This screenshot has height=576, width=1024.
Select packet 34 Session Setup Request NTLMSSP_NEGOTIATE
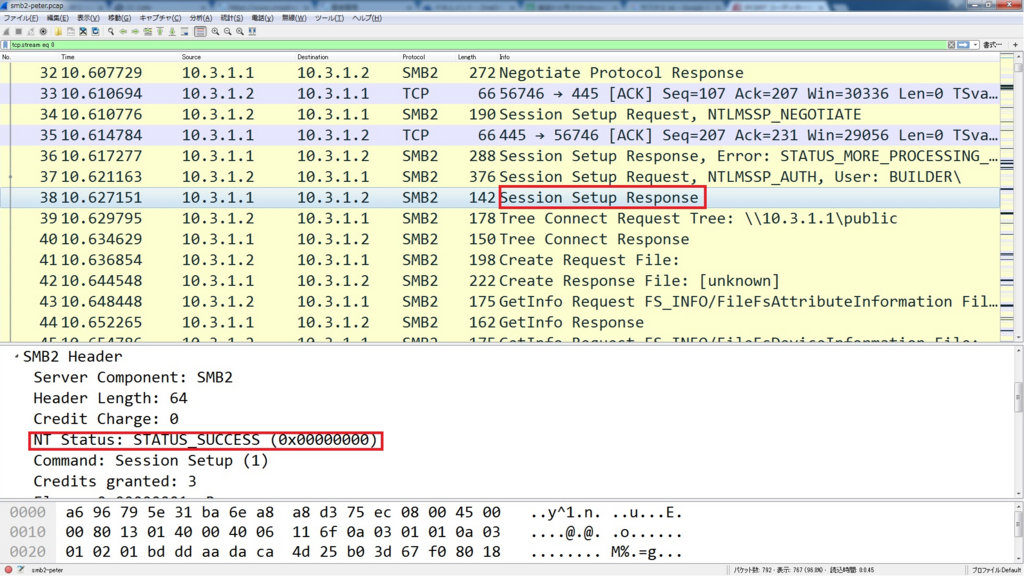tap(500, 114)
